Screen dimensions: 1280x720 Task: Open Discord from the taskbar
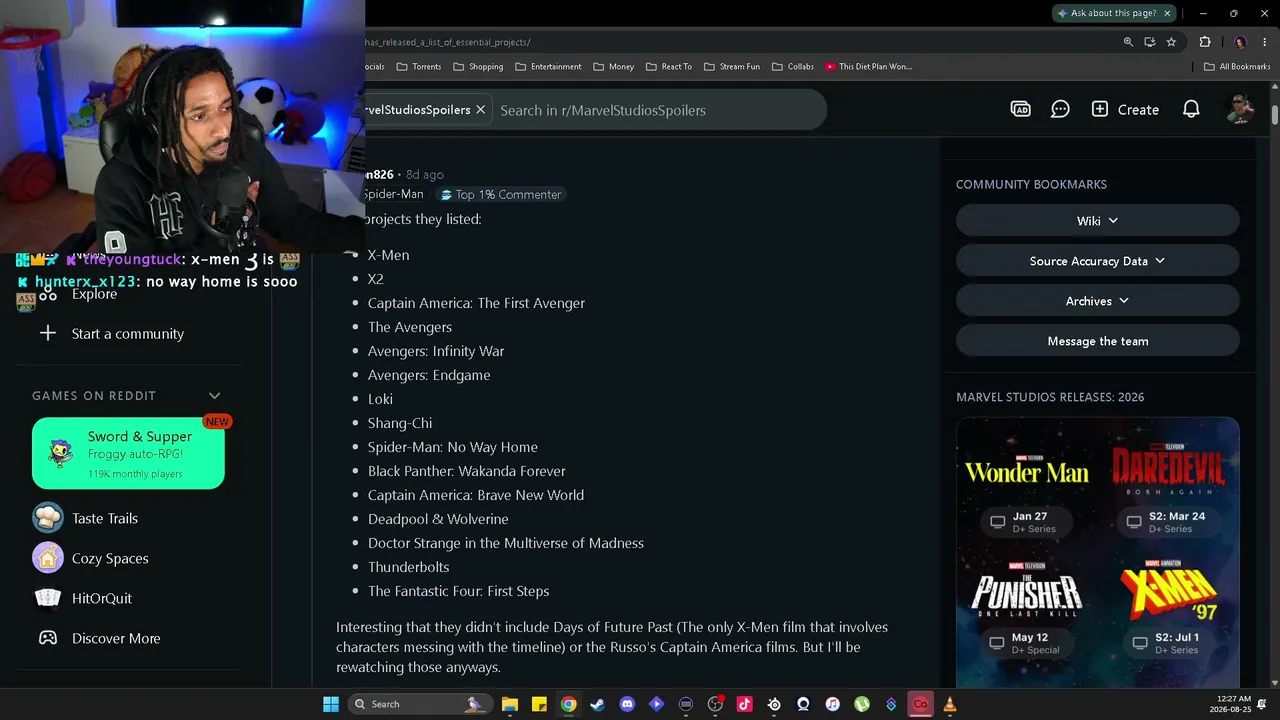[x=627, y=704]
